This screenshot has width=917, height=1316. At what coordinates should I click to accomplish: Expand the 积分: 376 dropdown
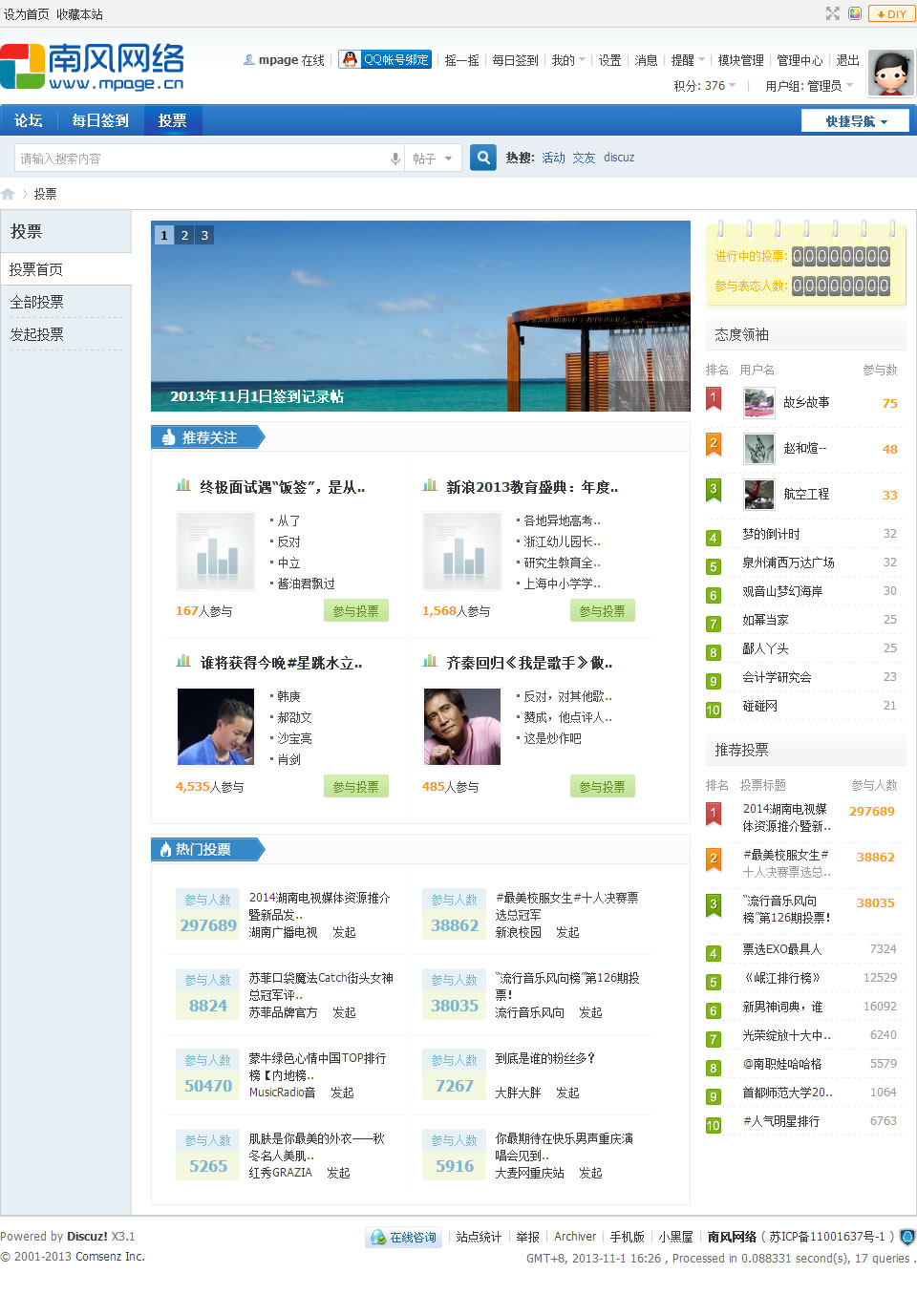click(x=705, y=86)
